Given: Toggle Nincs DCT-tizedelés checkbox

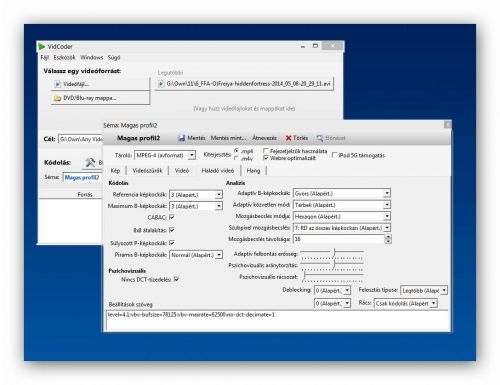Looking at the screenshot, I should coord(176,279).
